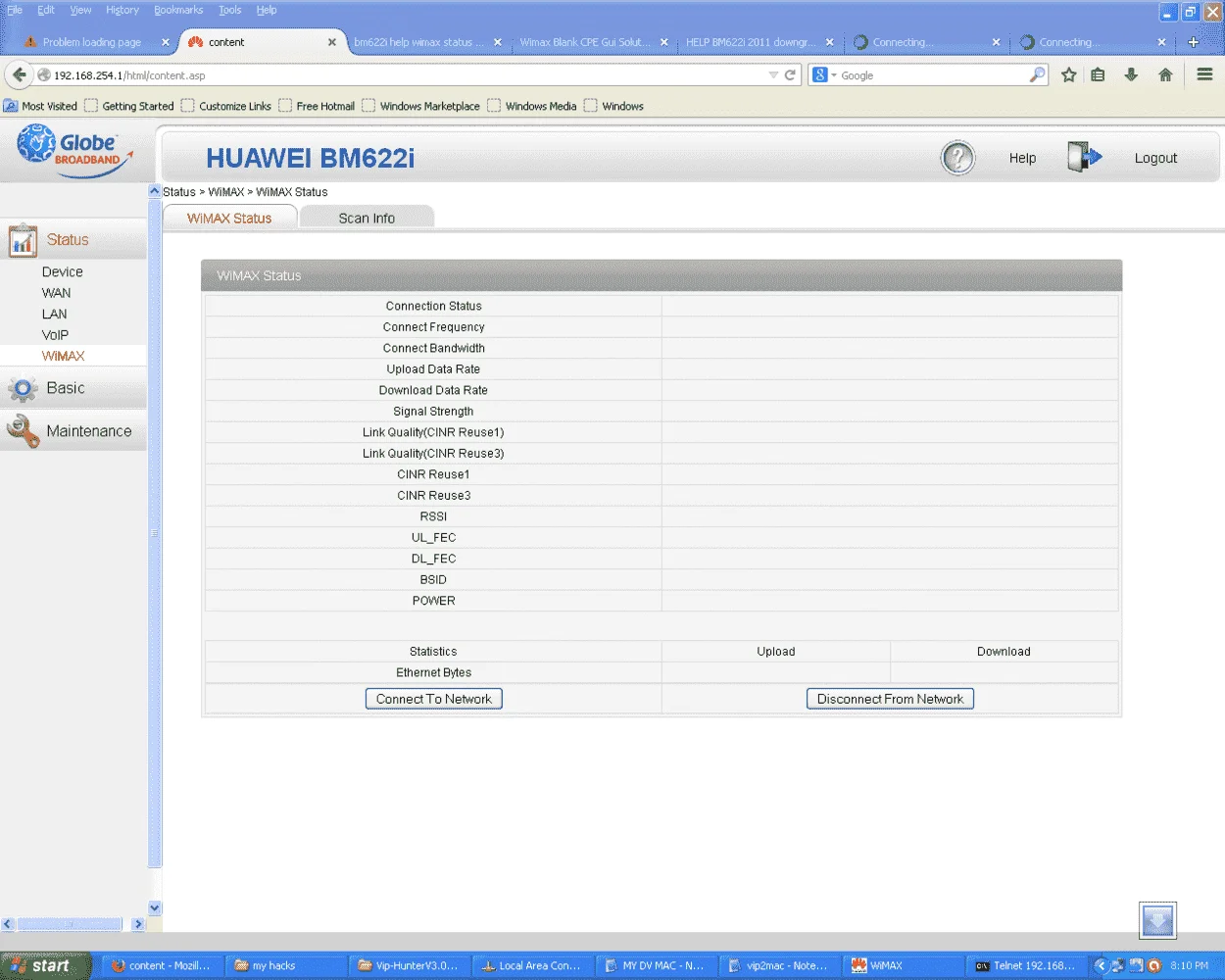This screenshot has width=1225, height=980.
Task: Open the Getting Started bookmark
Action: pos(129,106)
